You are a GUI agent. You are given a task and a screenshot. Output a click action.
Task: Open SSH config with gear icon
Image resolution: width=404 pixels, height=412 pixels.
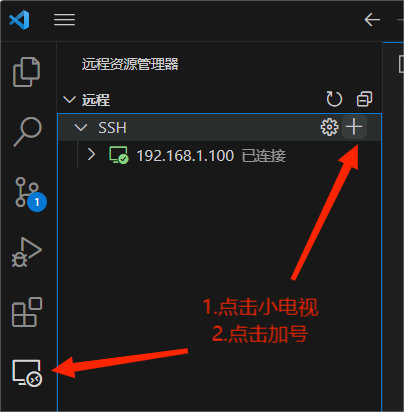[329, 127]
